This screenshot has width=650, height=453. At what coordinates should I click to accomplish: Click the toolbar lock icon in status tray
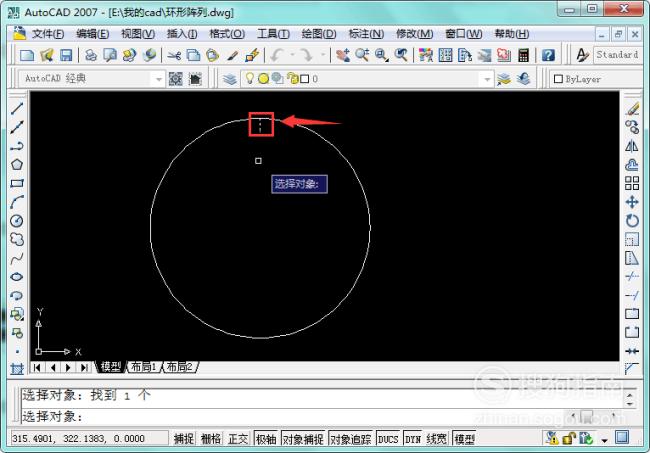tap(569, 438)
